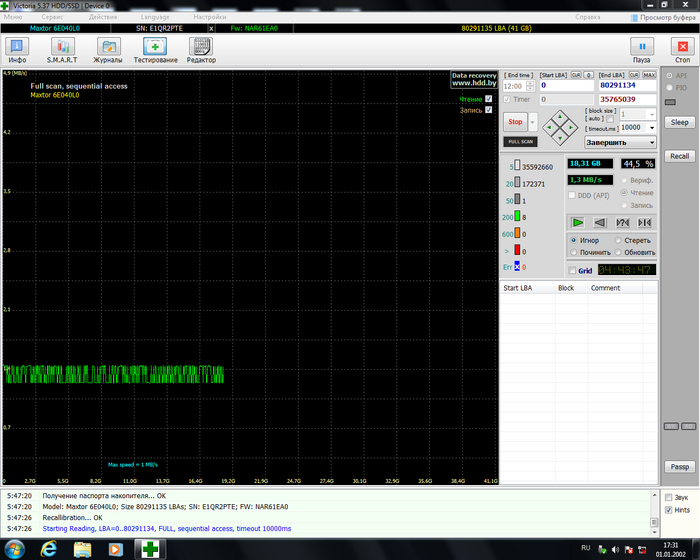Open the Windows Start orb
The width and height of the screenshot is (700, 560).
click(x=14, y=549)
